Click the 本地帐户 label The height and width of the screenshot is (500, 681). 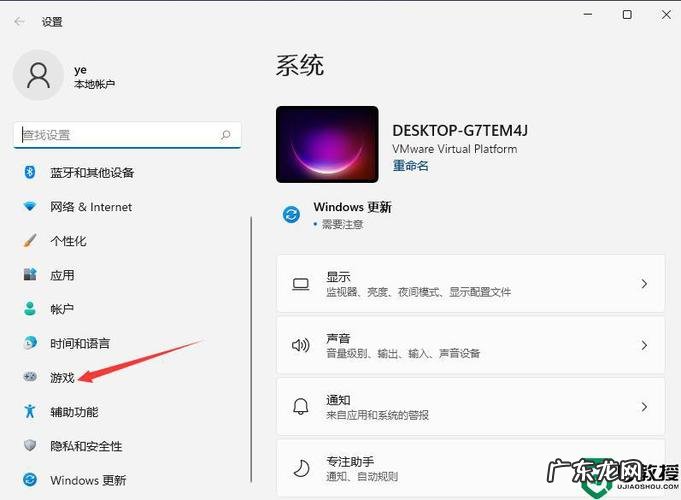95,84
